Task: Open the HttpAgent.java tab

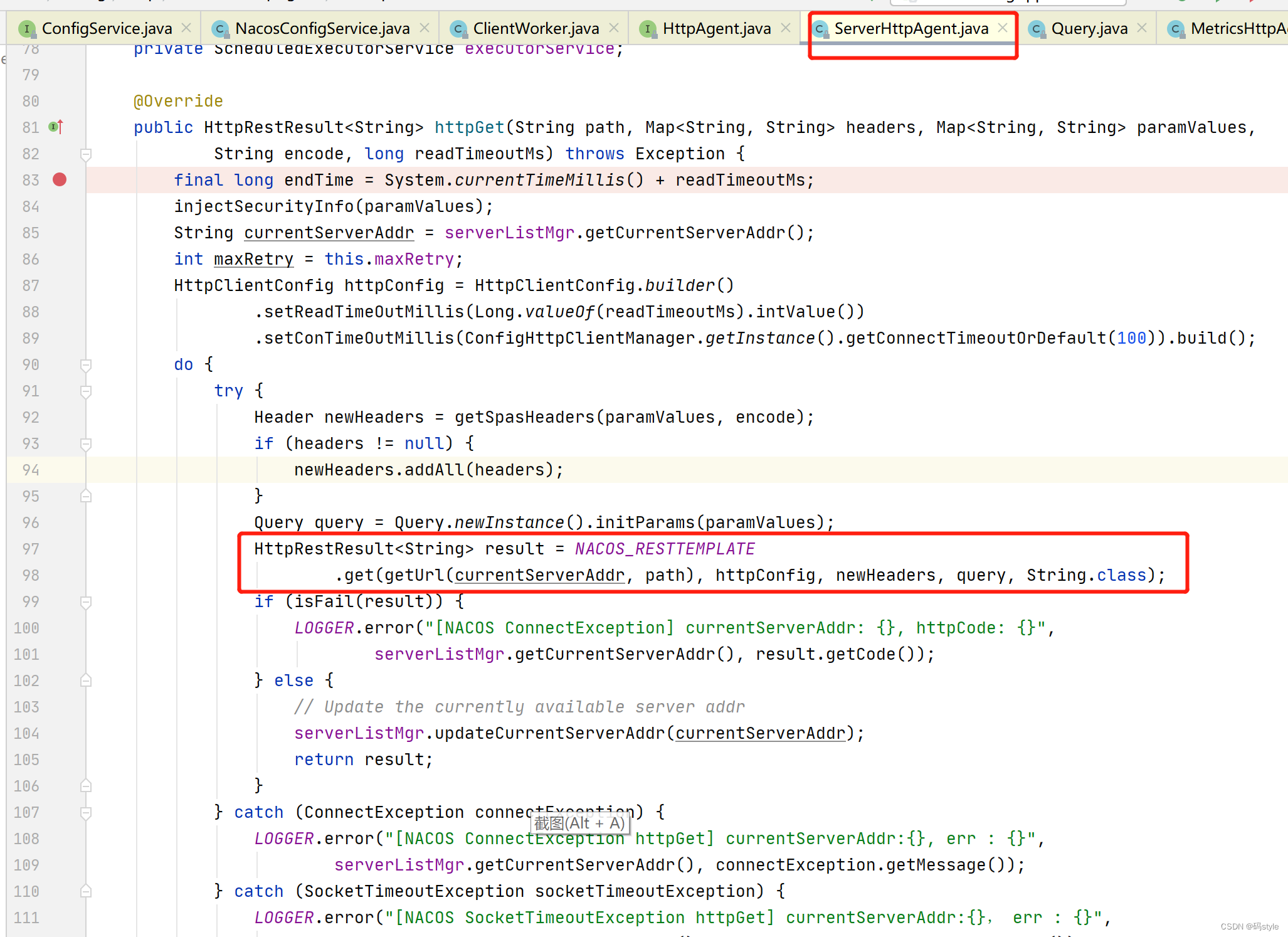Action: pos(717,28)
